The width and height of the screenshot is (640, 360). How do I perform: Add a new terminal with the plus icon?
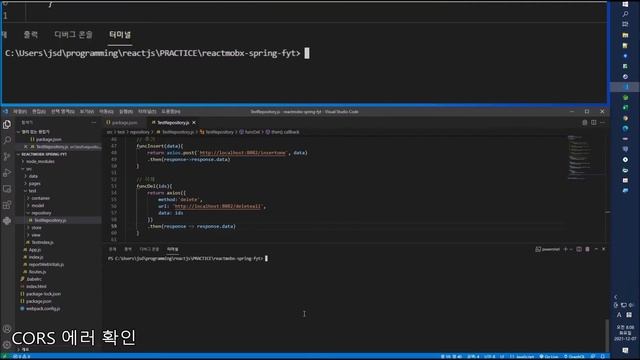(566, 249)
